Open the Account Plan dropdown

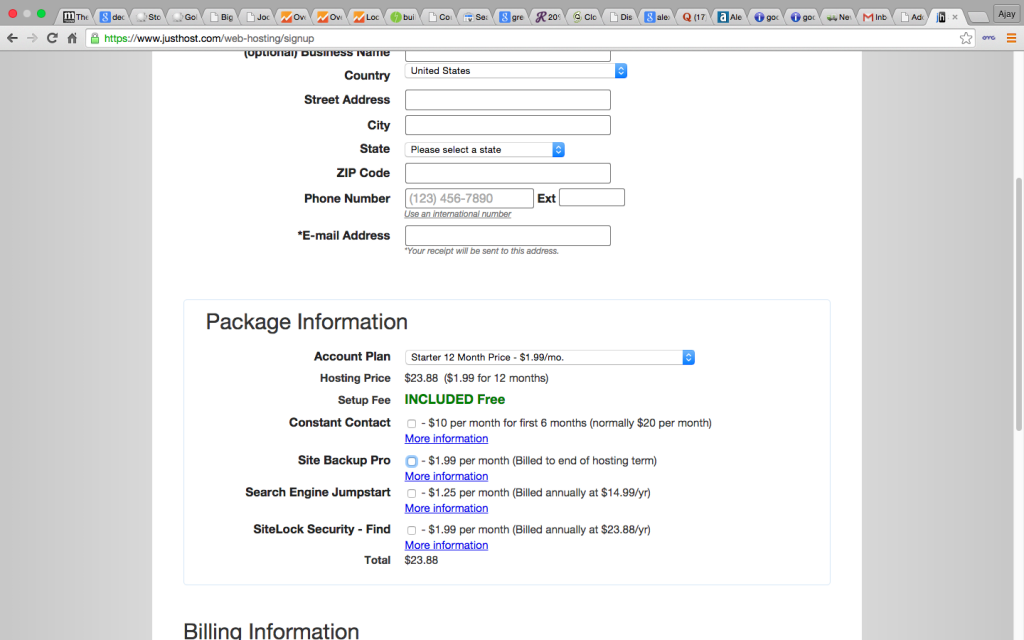point(549,357)
